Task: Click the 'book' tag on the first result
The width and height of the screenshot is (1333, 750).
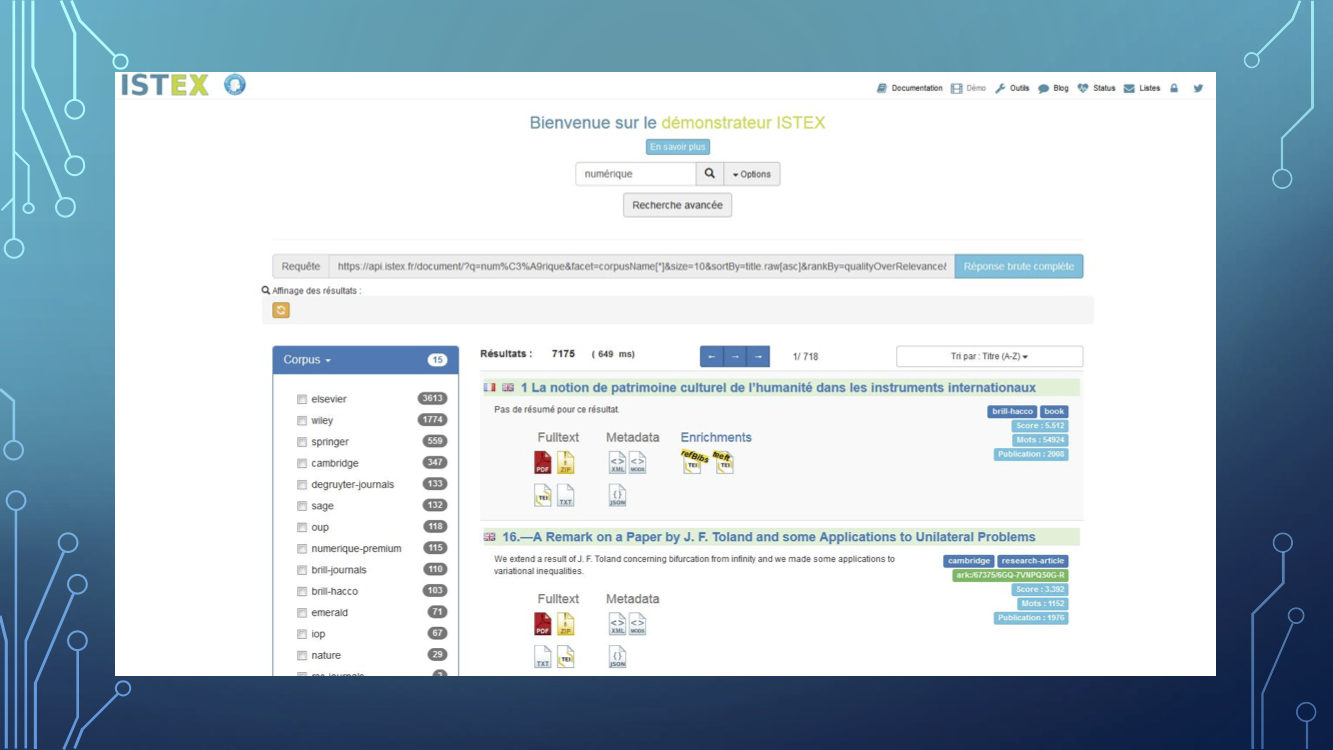Action: [1054, 411]
